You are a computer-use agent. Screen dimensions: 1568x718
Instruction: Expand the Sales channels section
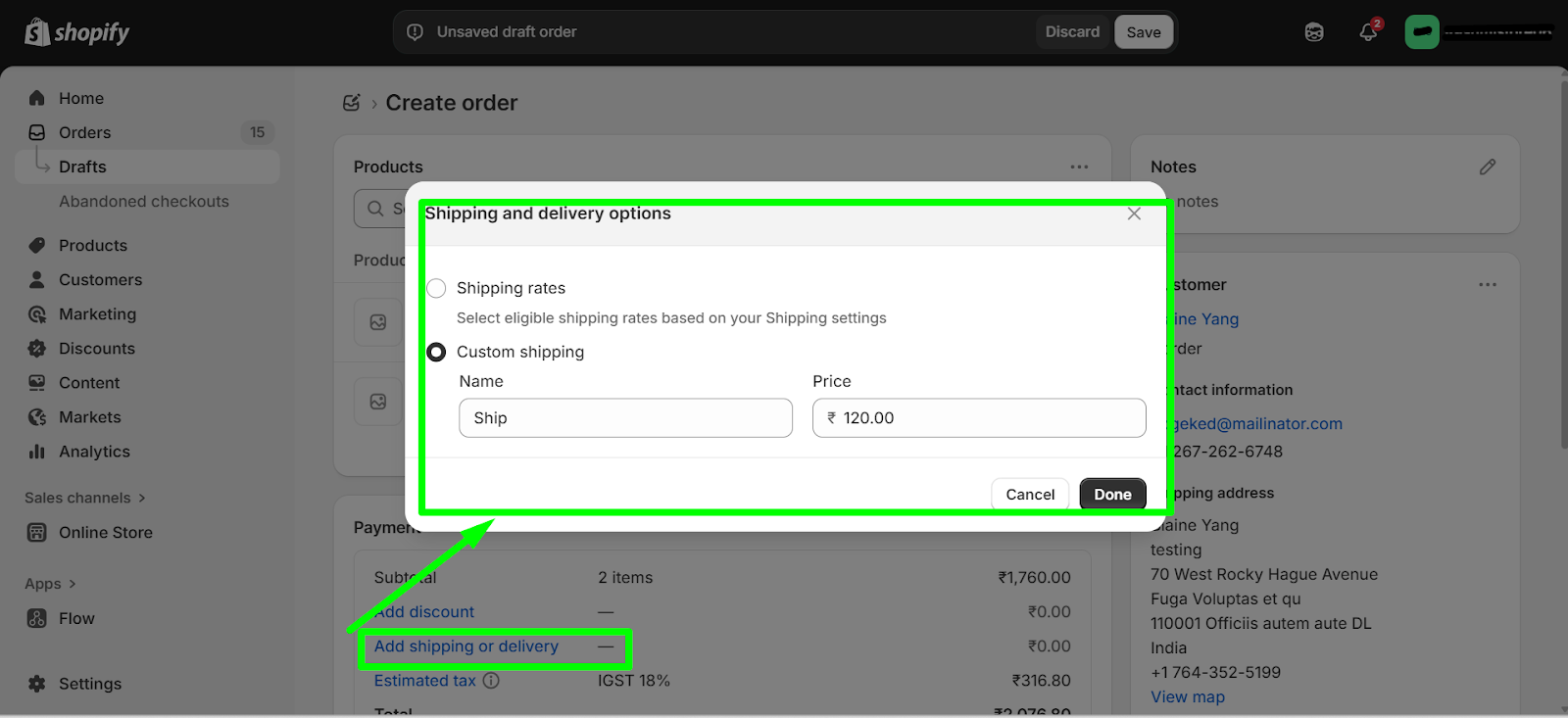85,498
